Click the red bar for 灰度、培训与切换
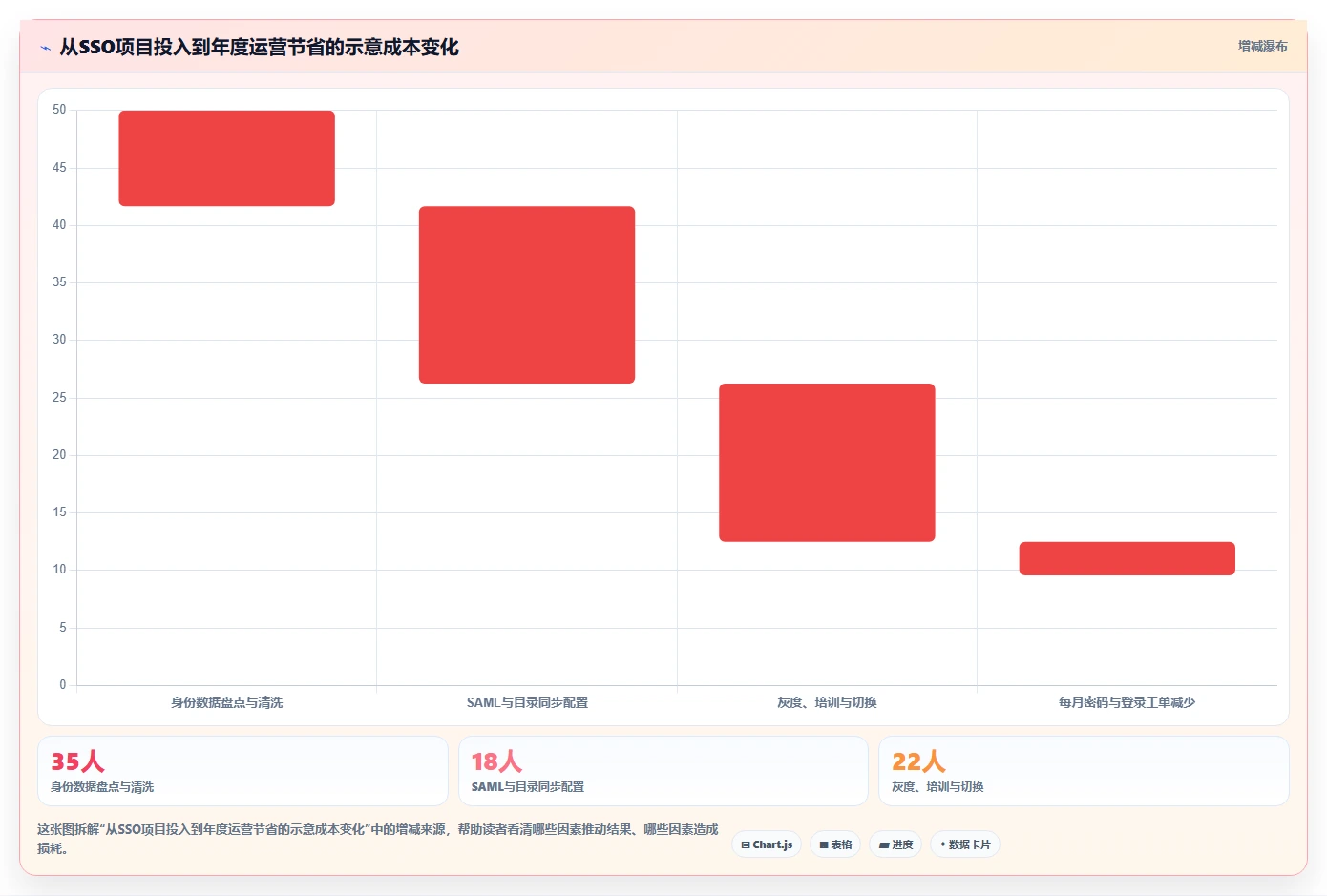This screenshot has width=1327, height=896. pos(827,463)
